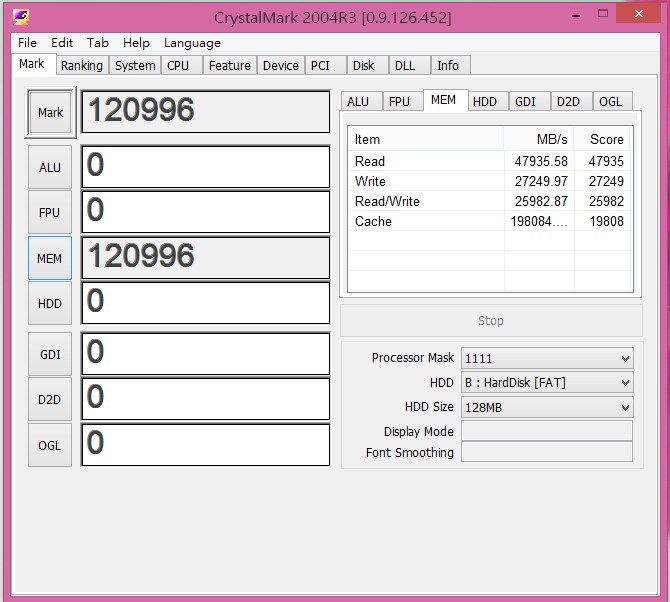Click the ALU score field

pos(206,167)
